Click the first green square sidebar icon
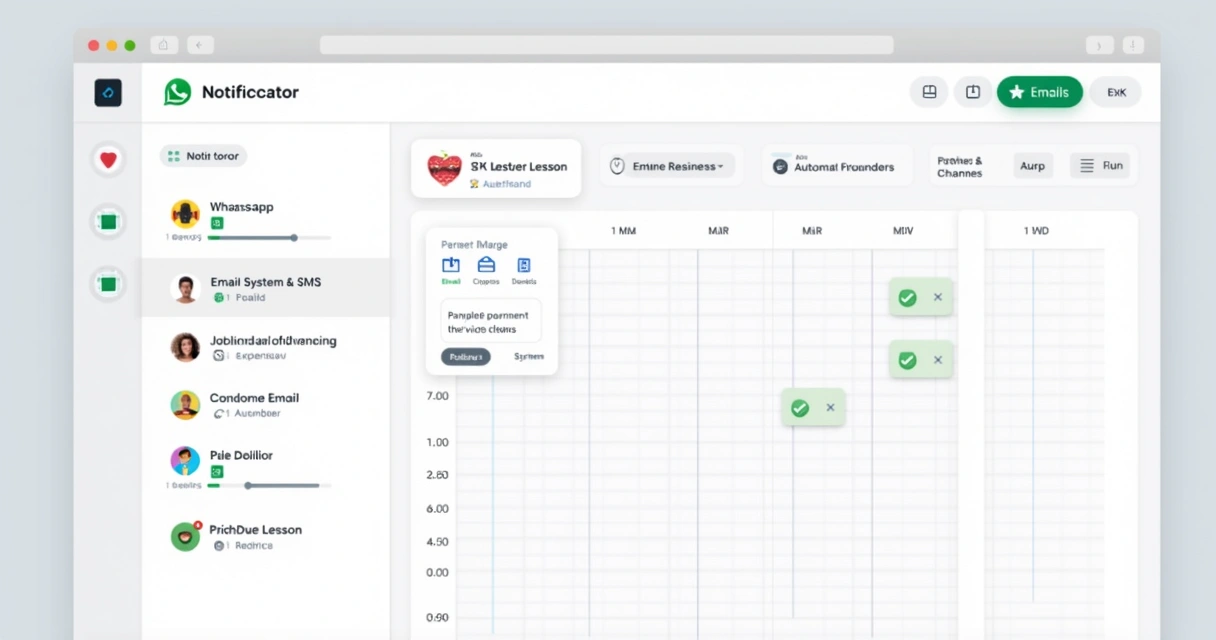This screenshot has width=1216, height=640. [108, 222]
